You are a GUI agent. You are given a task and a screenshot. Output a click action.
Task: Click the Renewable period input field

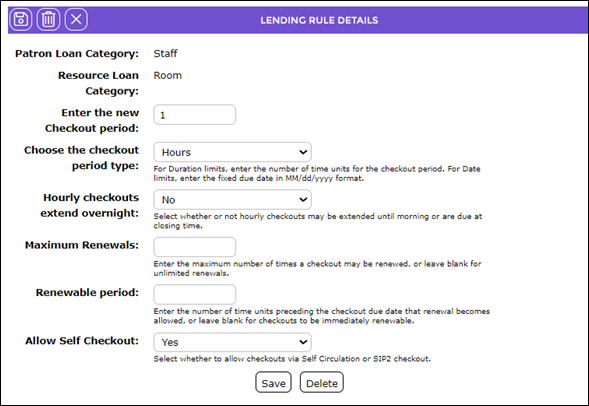click(x=195, y=294)
